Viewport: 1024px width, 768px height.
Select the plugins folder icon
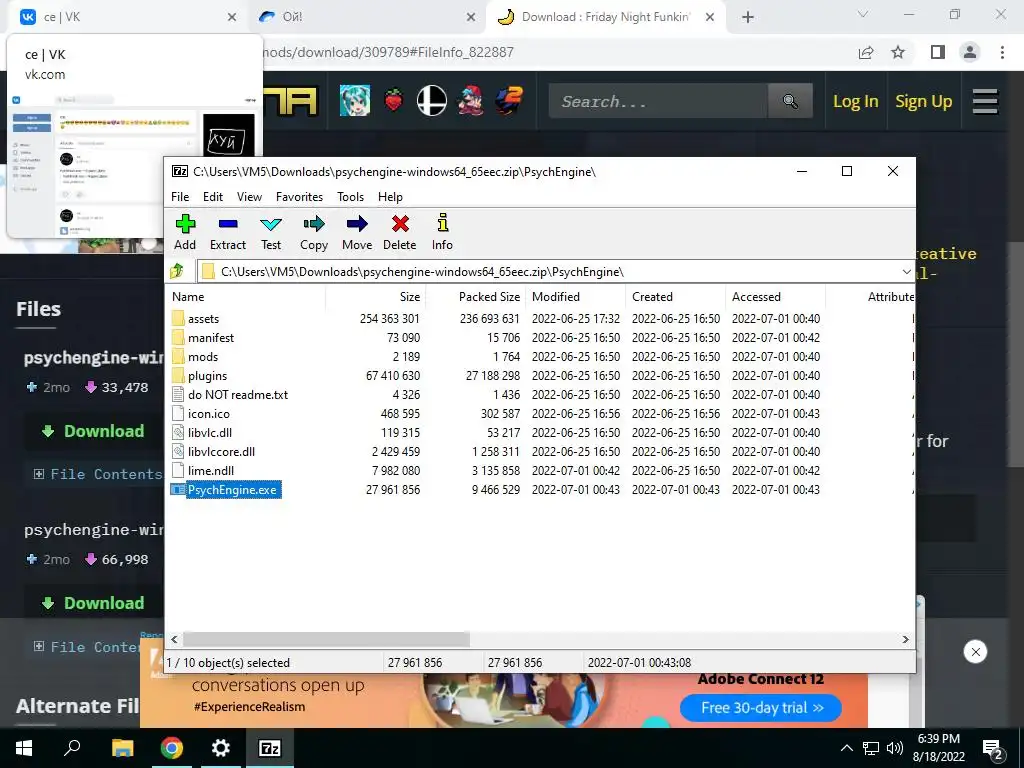click(178, 376)
